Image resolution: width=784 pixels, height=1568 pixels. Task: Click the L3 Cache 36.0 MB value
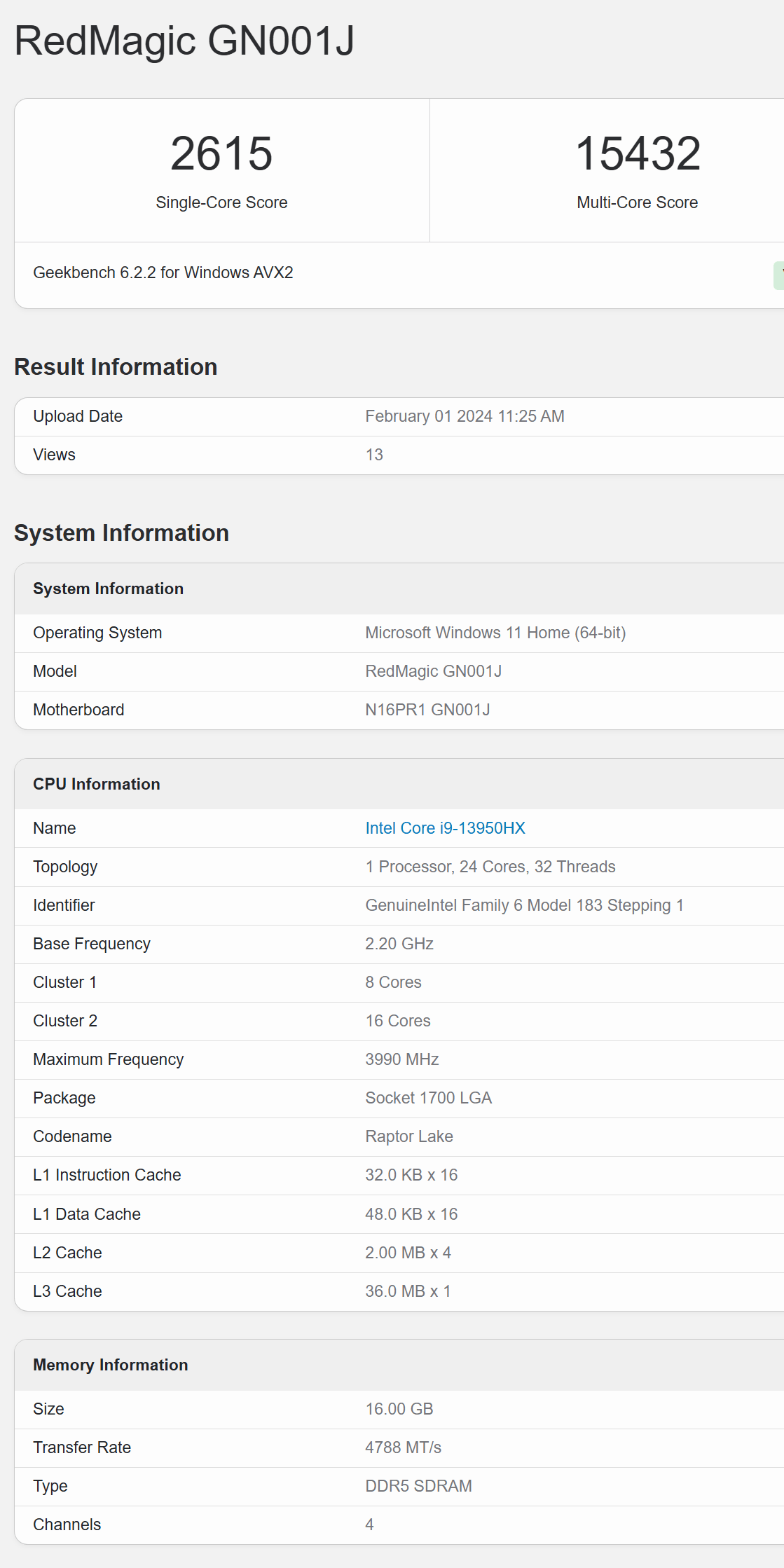coord(408,1291)
